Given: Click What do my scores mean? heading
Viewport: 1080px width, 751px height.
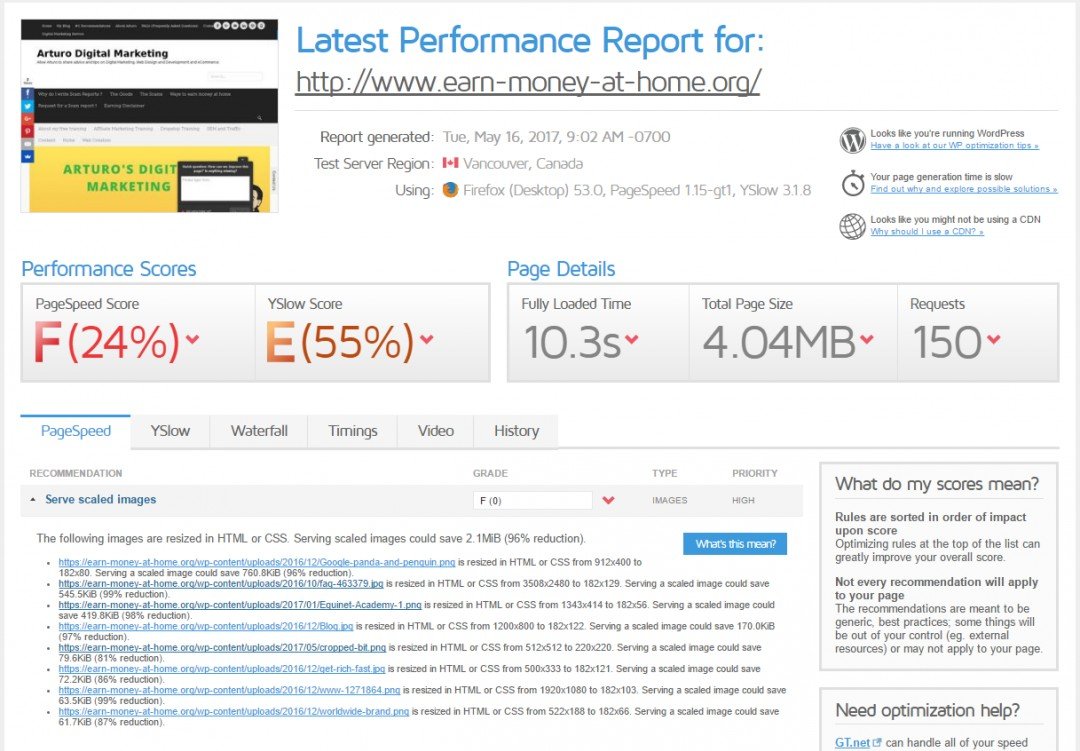Looking at the screenshot, I should [937, 484].
